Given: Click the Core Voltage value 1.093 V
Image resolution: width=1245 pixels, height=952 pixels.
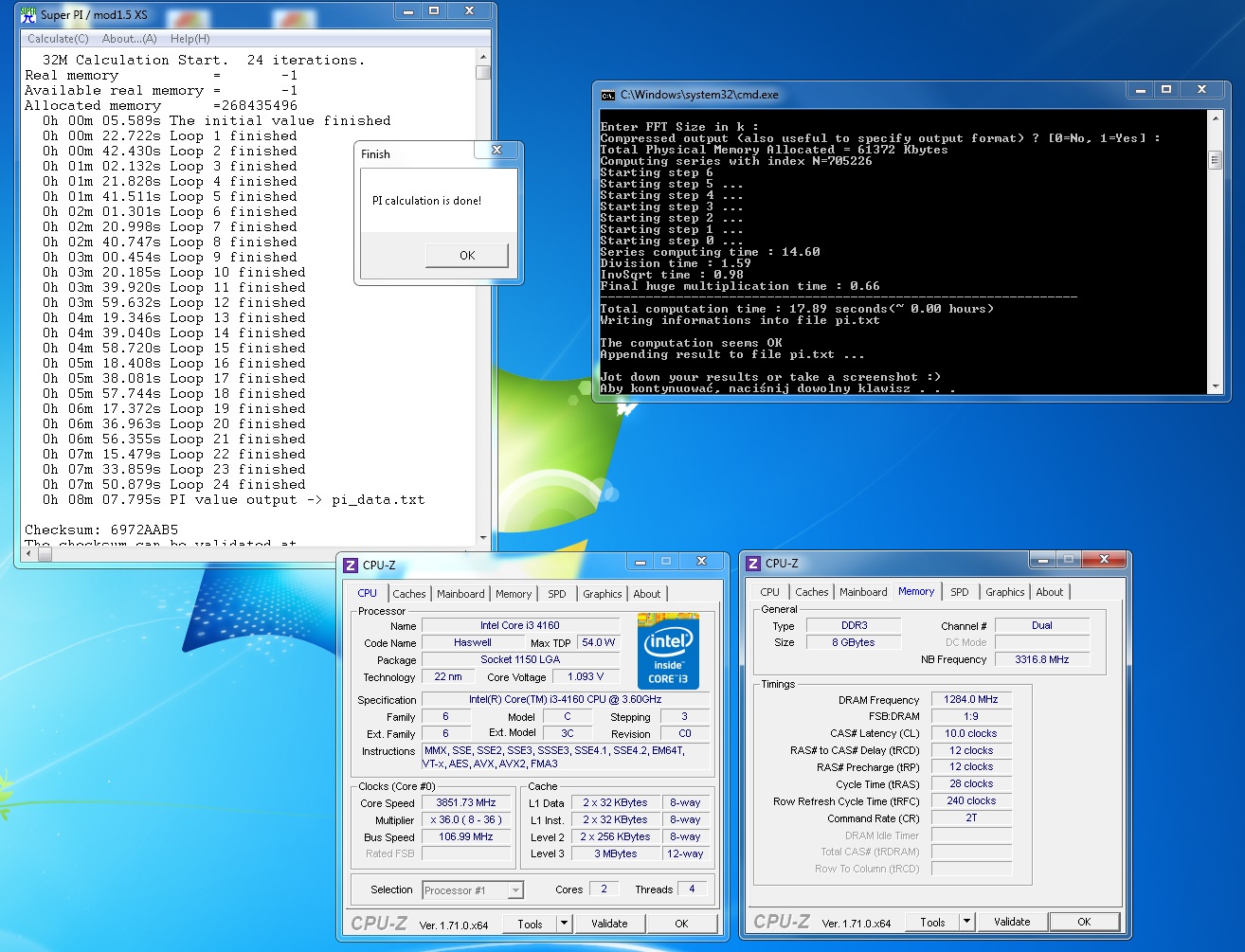Looking at the screenshot, I should [586, 676].
